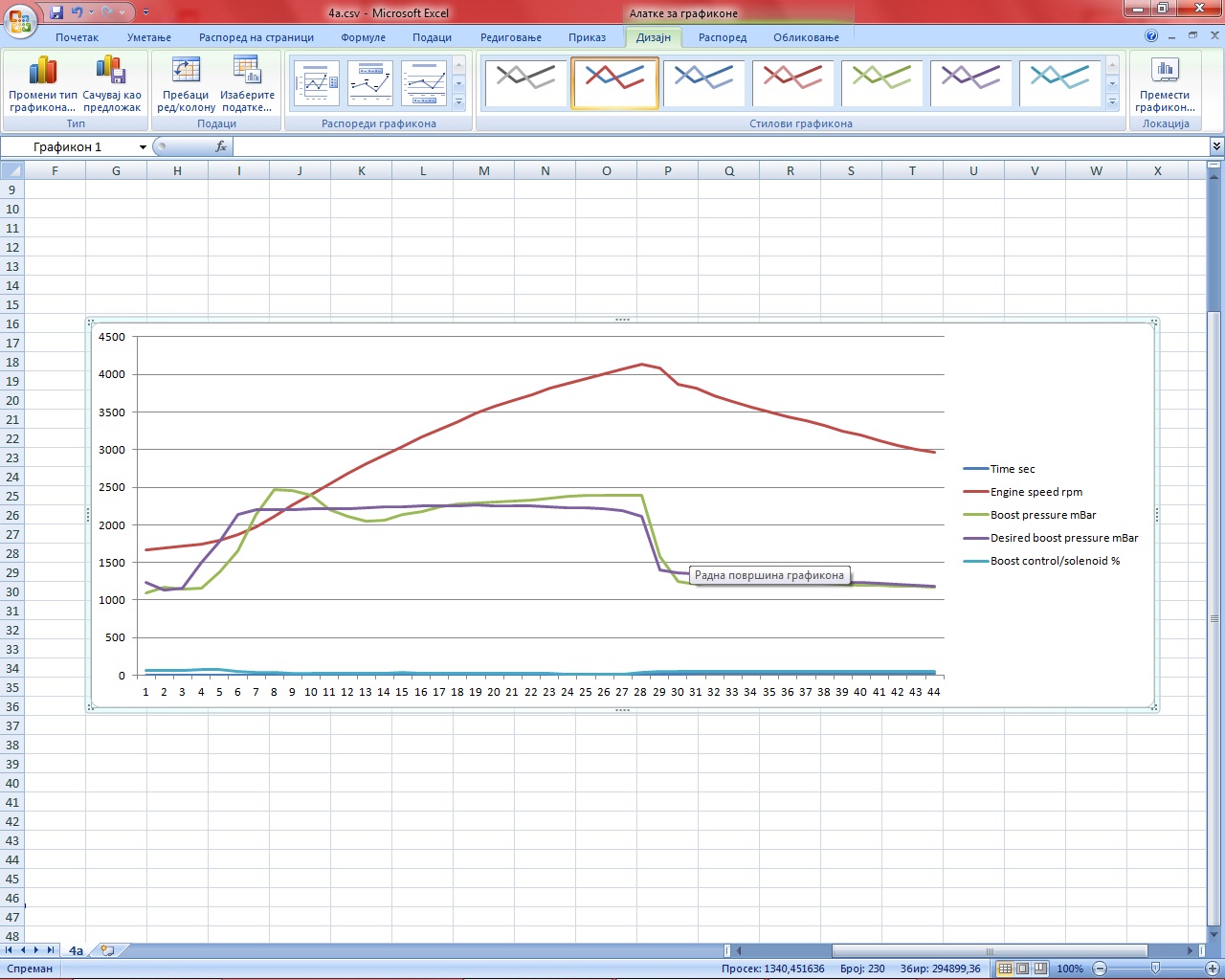Switch row/column (Пребаци ред/колону)
1225x980 pixels.
coord(186,84)
